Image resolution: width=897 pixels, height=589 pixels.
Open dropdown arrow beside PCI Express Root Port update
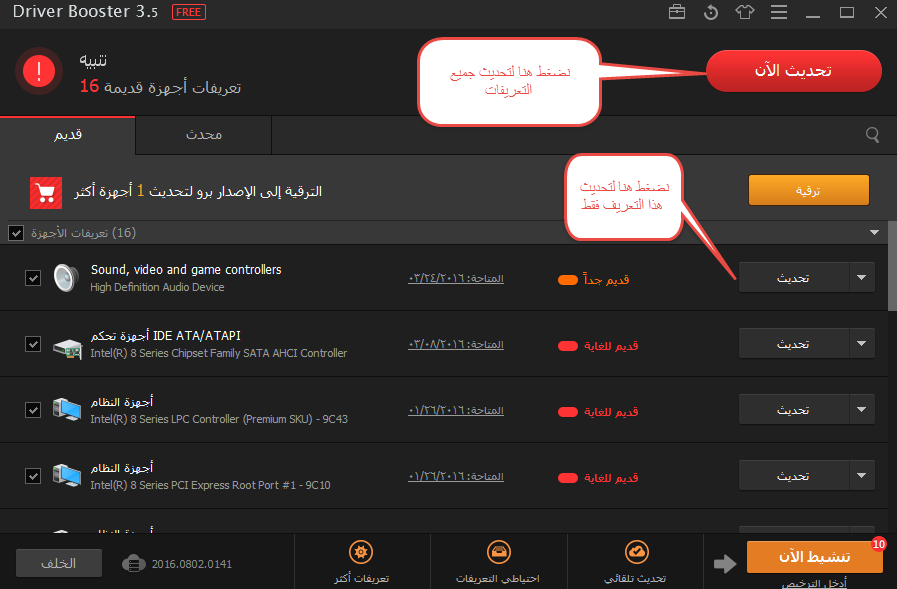pos(862,475)
